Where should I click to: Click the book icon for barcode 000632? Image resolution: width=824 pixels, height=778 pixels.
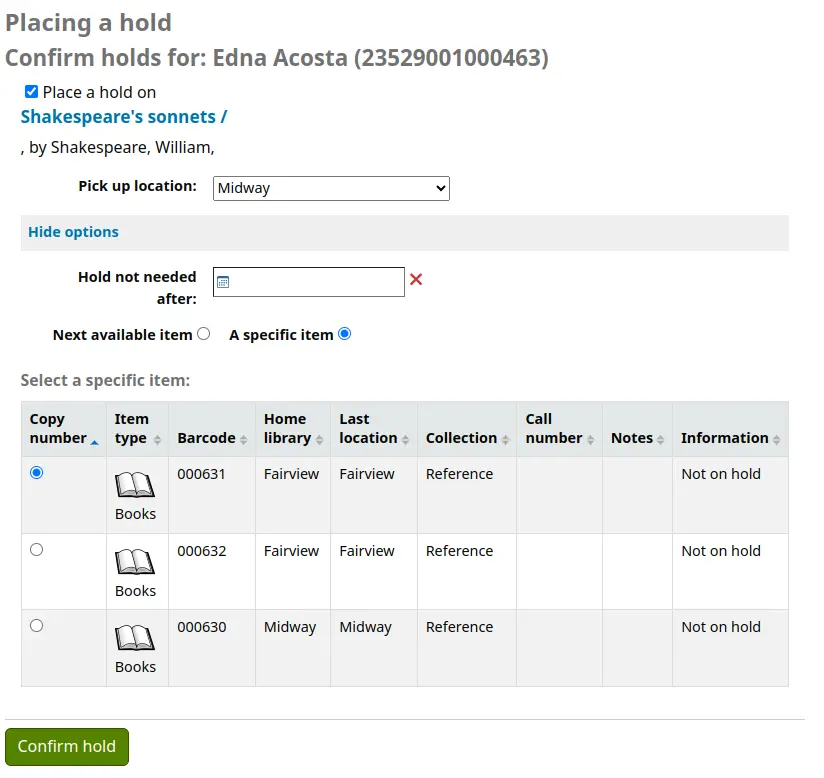[x=135, y=561]
